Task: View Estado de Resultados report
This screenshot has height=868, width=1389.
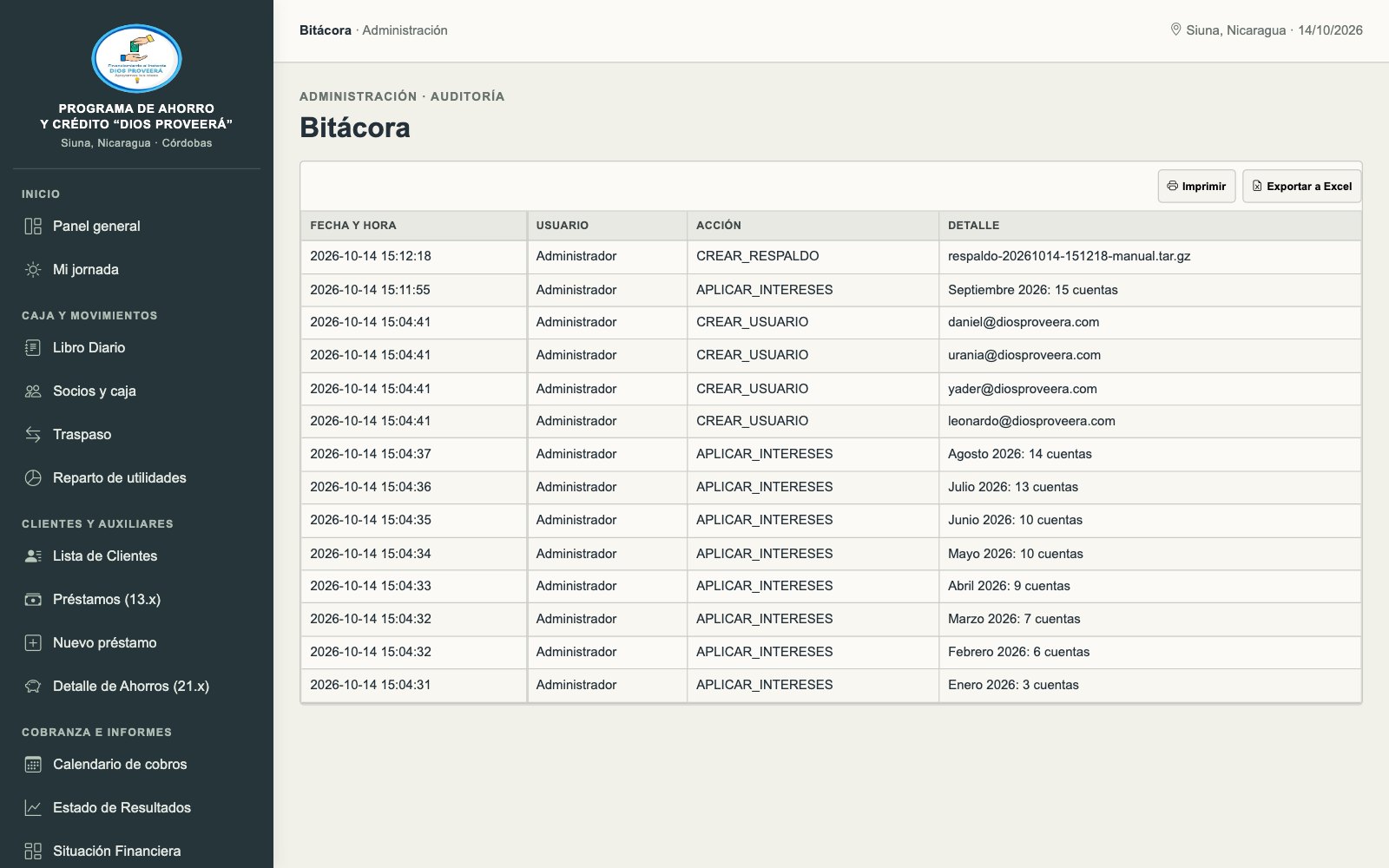Action: click(136, 808)
